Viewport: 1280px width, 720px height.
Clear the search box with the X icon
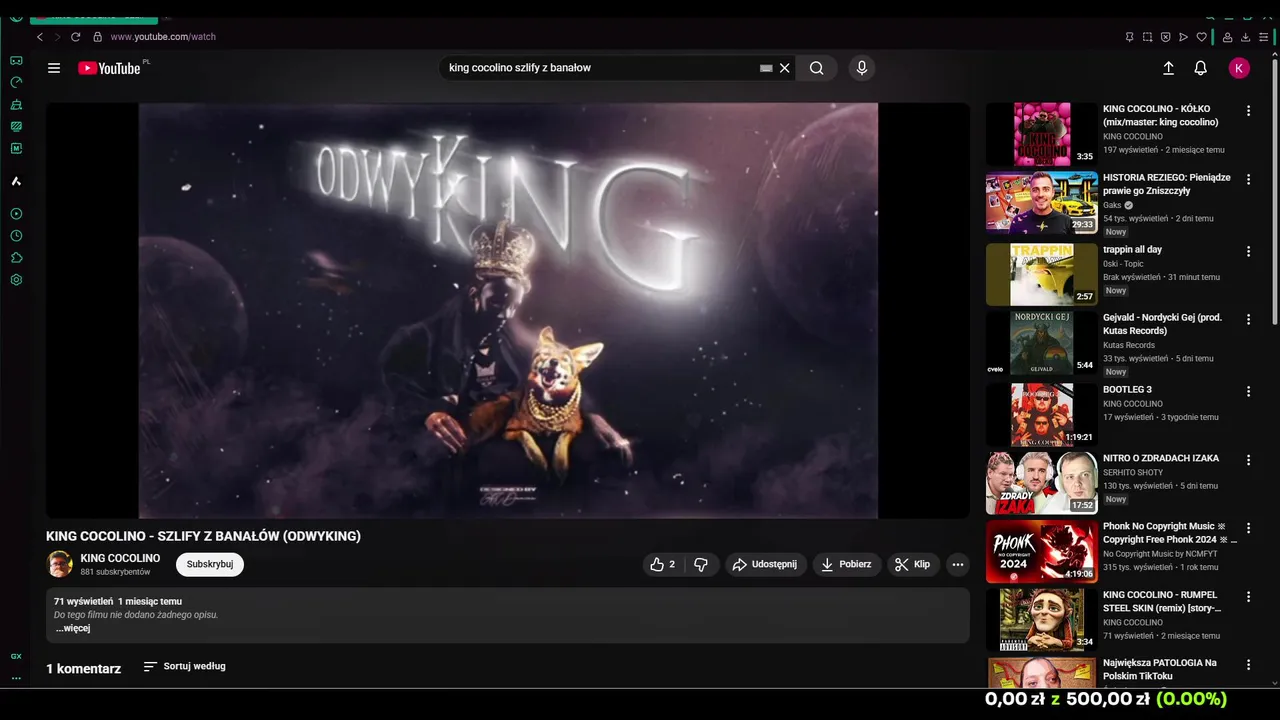(785, 68)
